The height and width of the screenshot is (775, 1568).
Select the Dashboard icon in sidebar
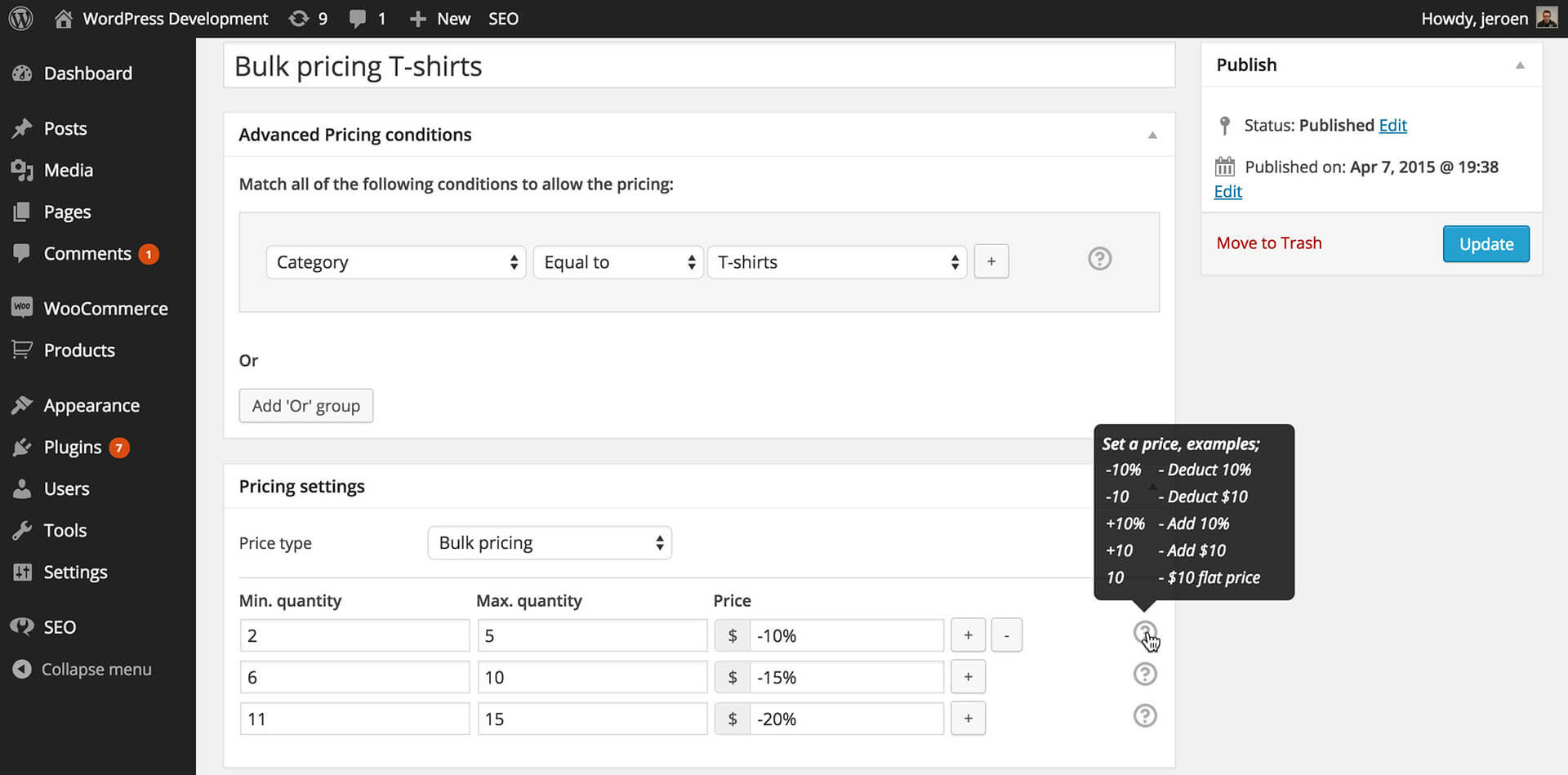click(x=22, y=73)
